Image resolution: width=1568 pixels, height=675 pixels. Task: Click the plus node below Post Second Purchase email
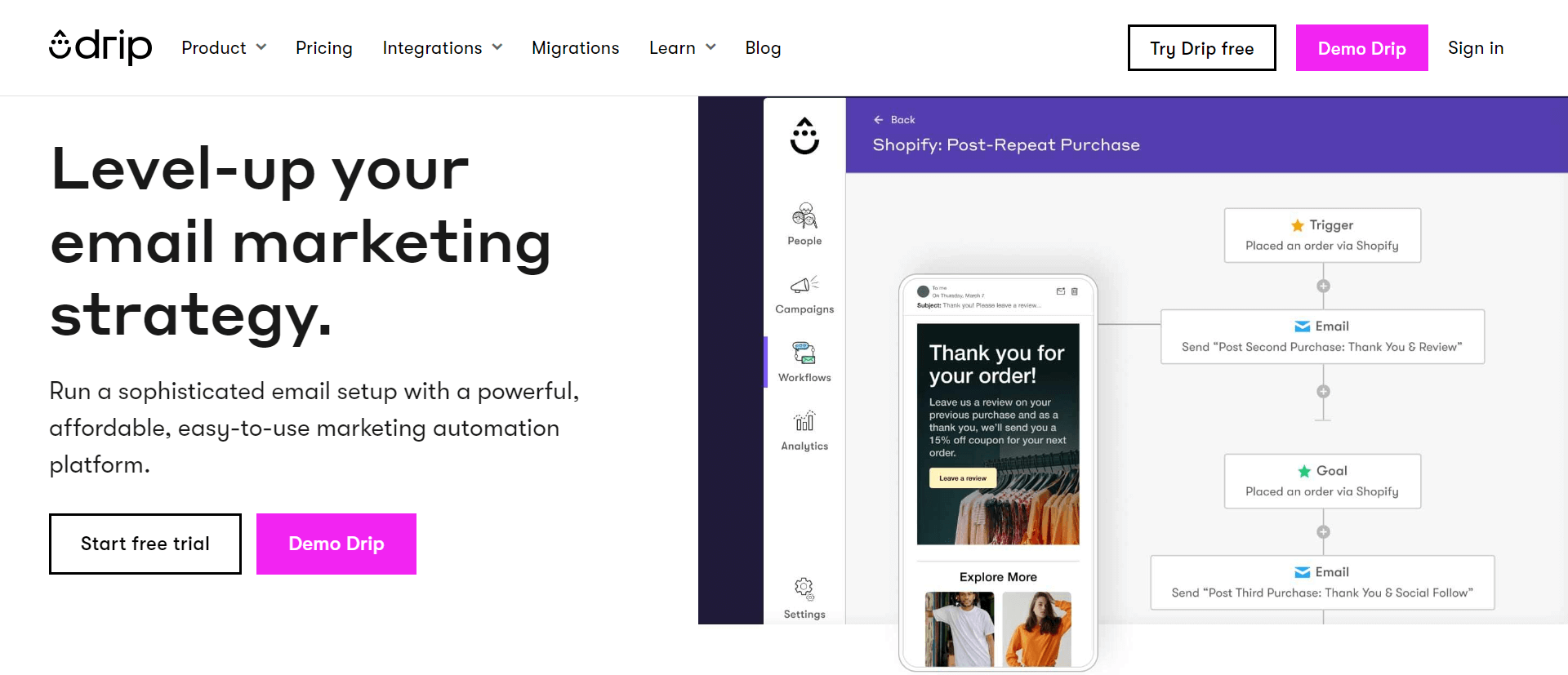coord(1323,392)
